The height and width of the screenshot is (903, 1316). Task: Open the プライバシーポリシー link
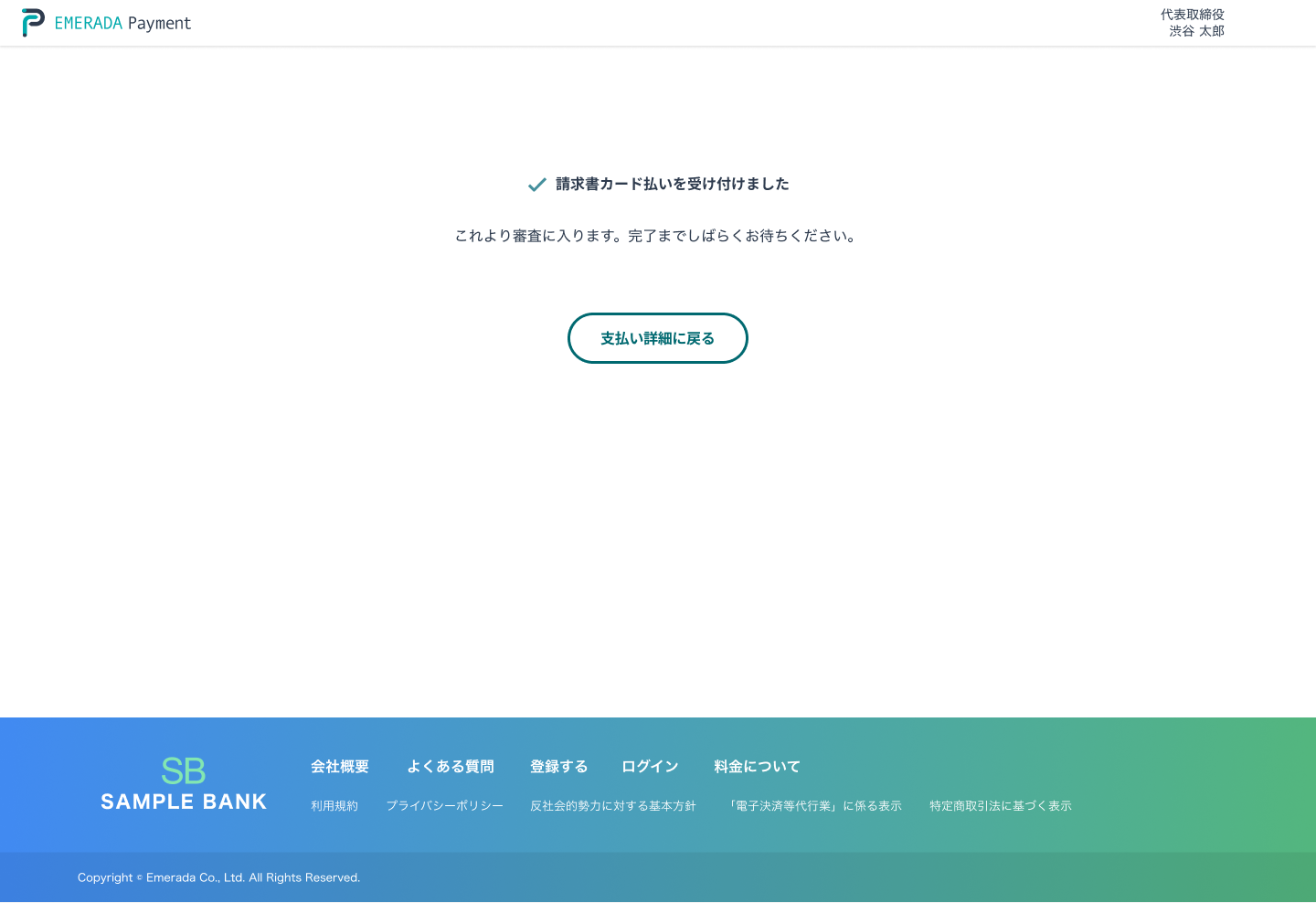point(444,806)
